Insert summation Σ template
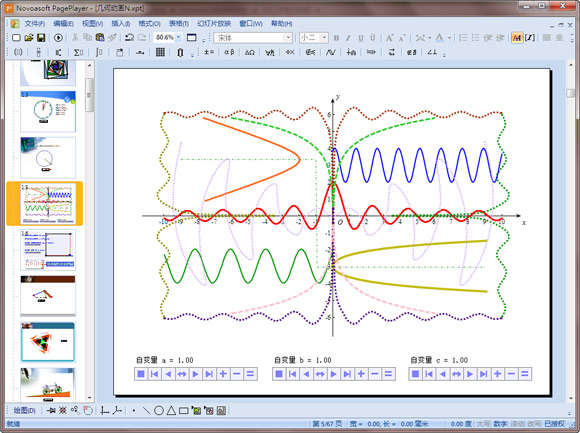This screenshot has width=580, height=433. [x=78, y=52]
